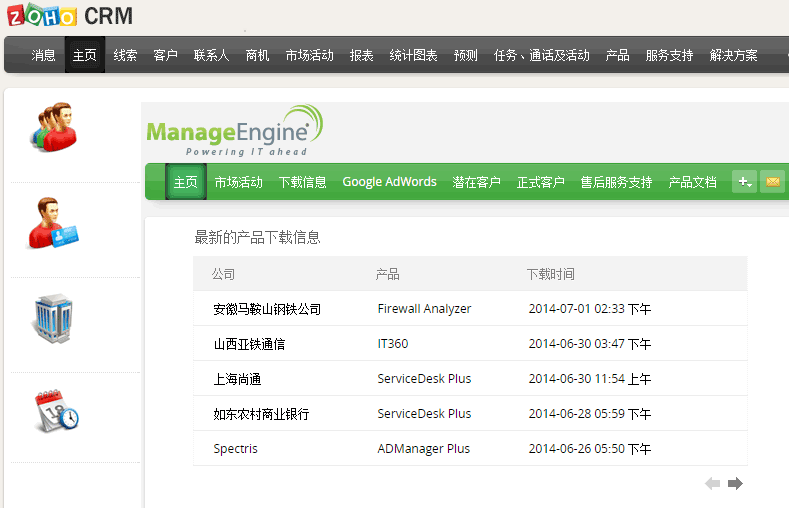Select the accounts building icon

click(x=52, y=318)
